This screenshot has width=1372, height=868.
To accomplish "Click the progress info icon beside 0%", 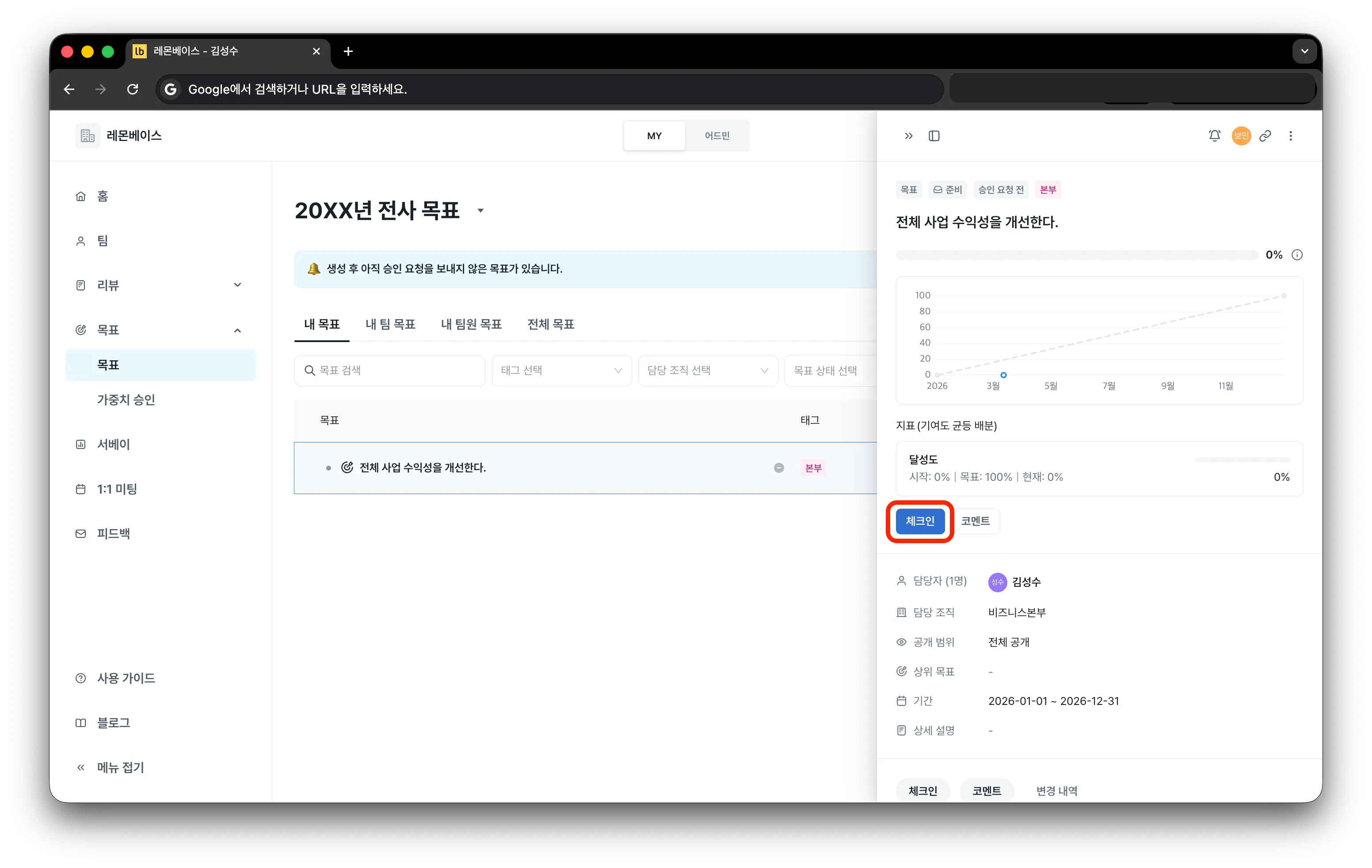I will [x=1297, y=255].
